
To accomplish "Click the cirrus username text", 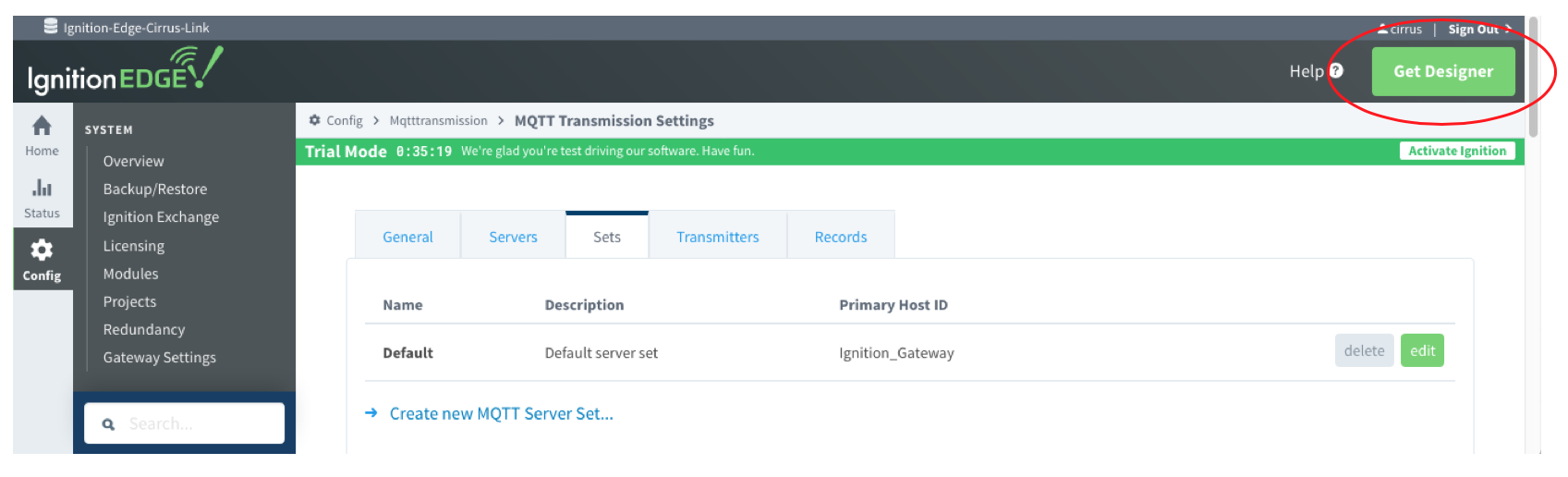I will point(1405,29).
